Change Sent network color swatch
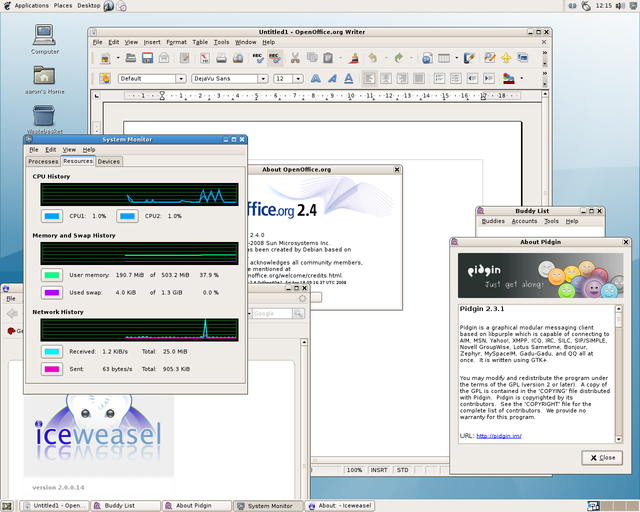The image size is (640, 512). coord(52,369)
